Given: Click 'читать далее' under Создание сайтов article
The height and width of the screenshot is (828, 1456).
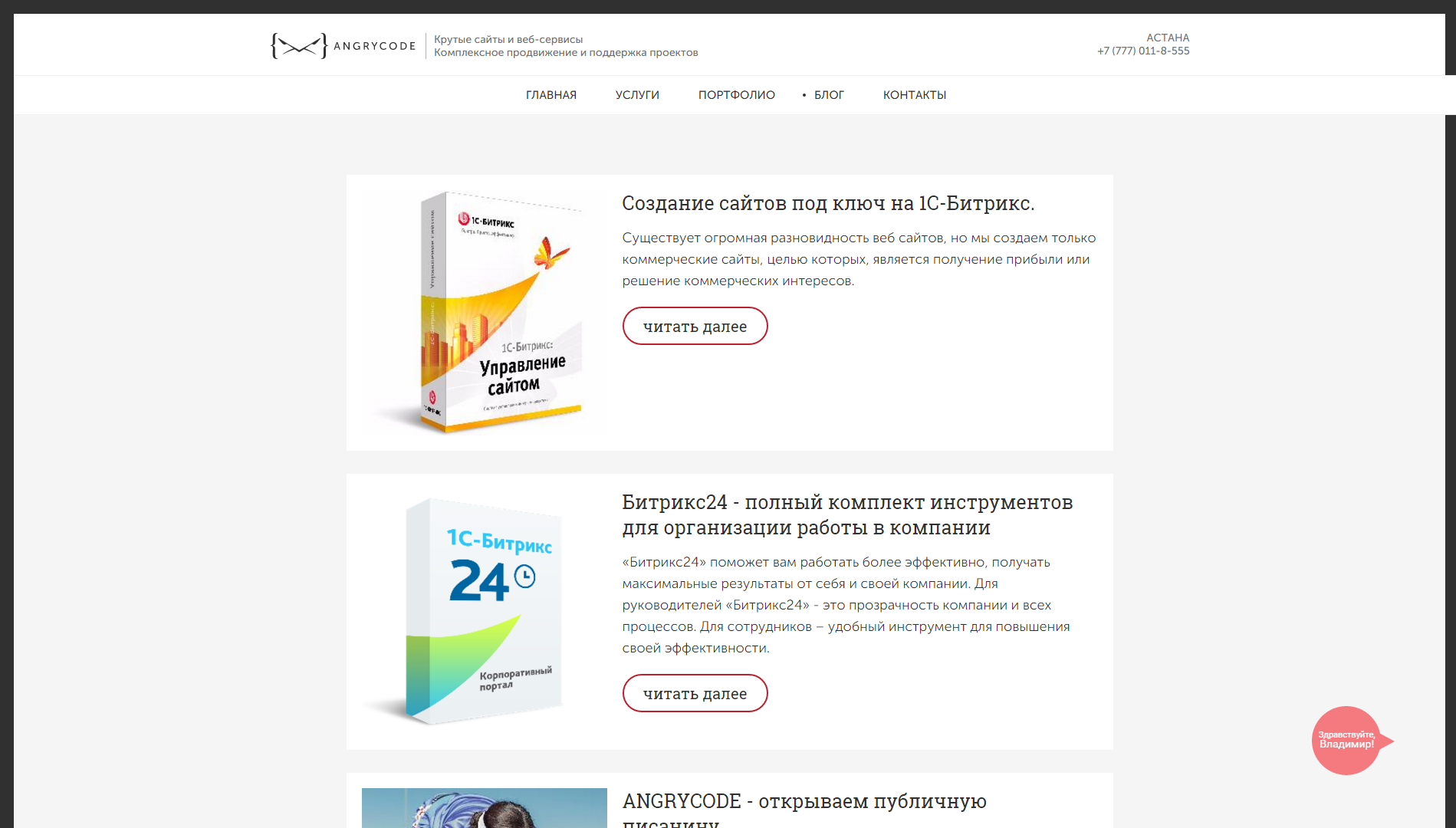Looking at the screenshot, I should click(695, 326).
